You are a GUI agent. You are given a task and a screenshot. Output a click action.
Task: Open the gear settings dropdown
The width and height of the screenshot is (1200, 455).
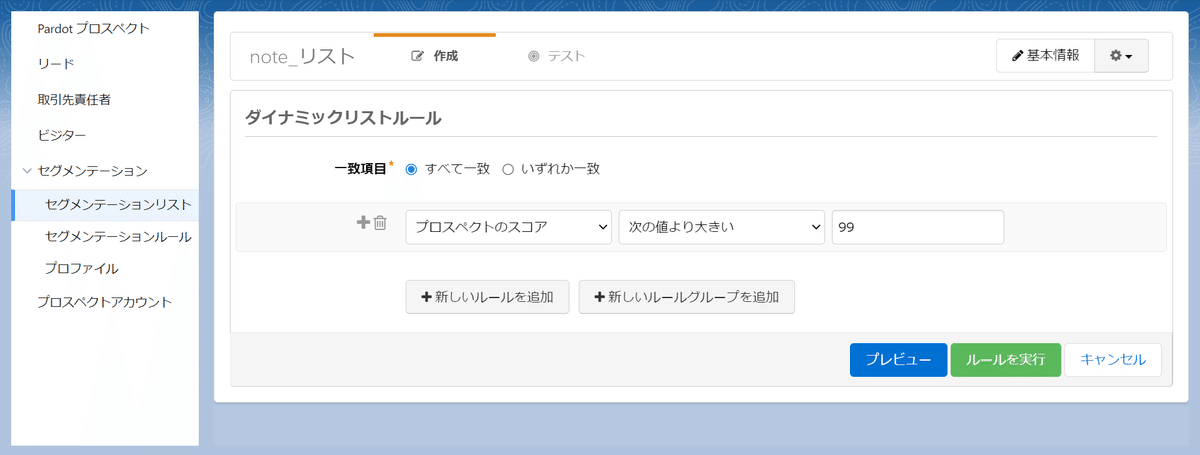coord(1121,56)
